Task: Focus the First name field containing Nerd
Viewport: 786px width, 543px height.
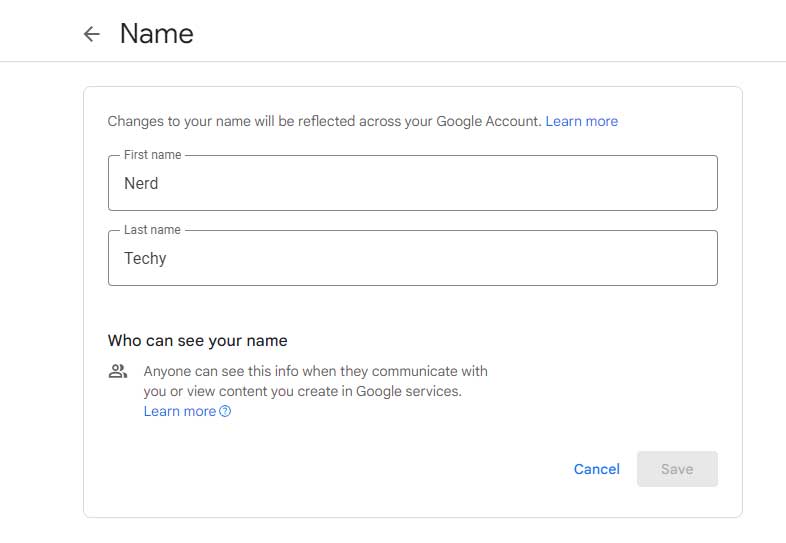Action: [x=413, y=183]
